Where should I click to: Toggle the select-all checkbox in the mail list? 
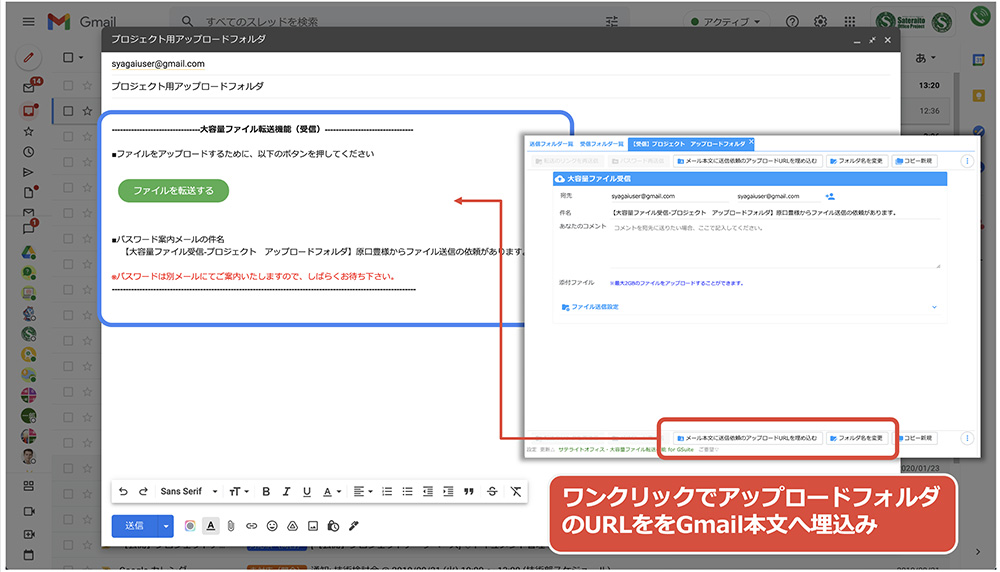(x=68, y=57)
